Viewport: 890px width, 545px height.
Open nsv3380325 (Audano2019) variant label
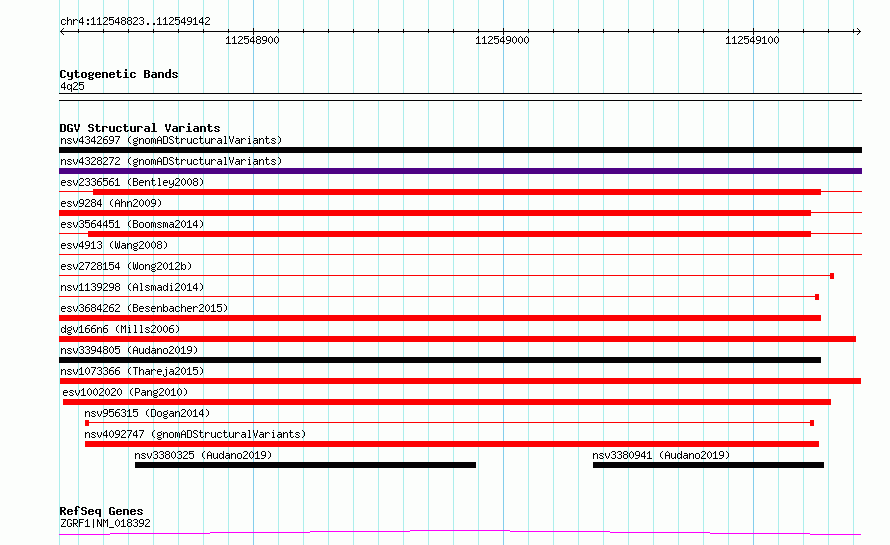pos(203,455)
